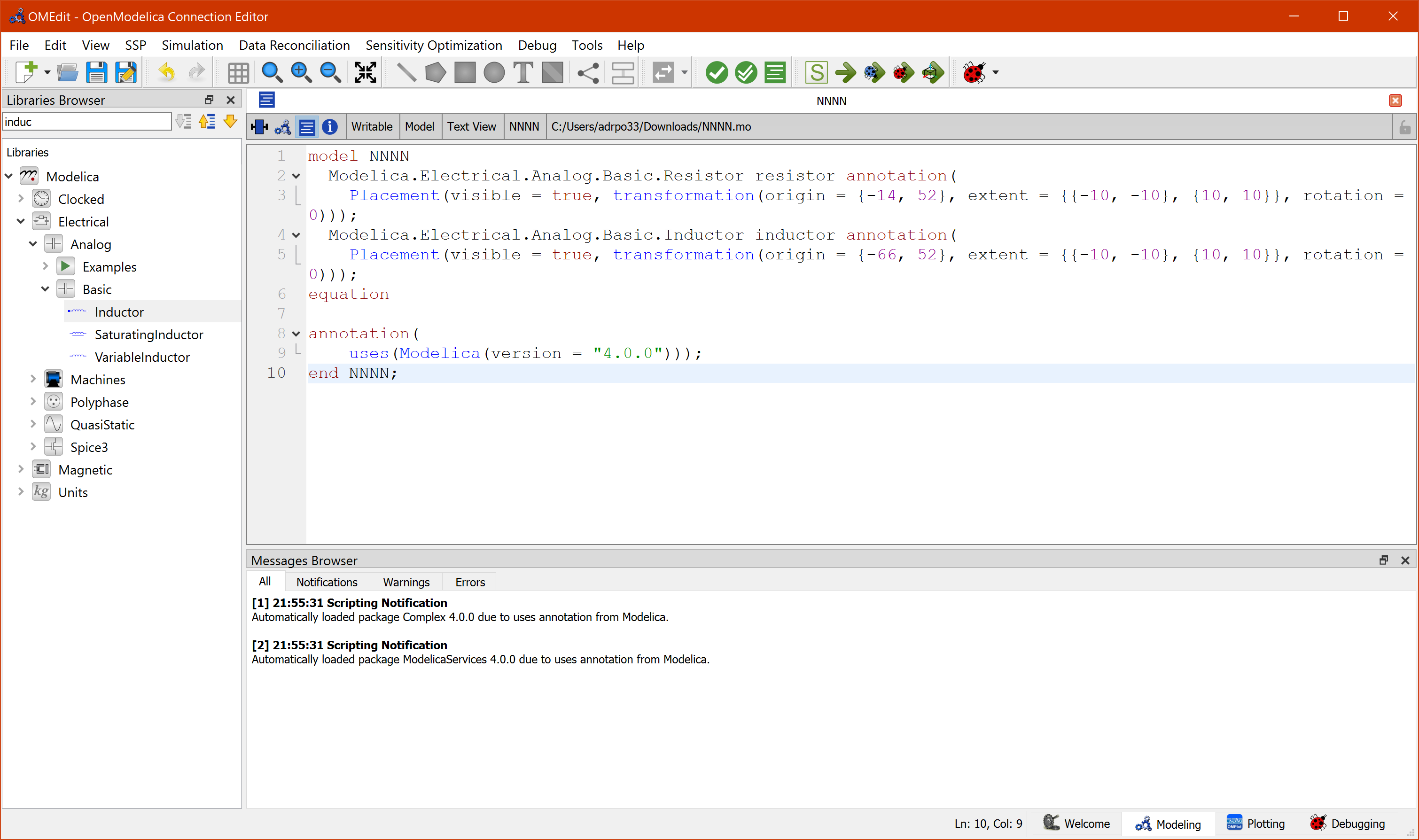Click the Text View button
The image size is (1419, 840).
pyautogui.click(x=471, y=126)
